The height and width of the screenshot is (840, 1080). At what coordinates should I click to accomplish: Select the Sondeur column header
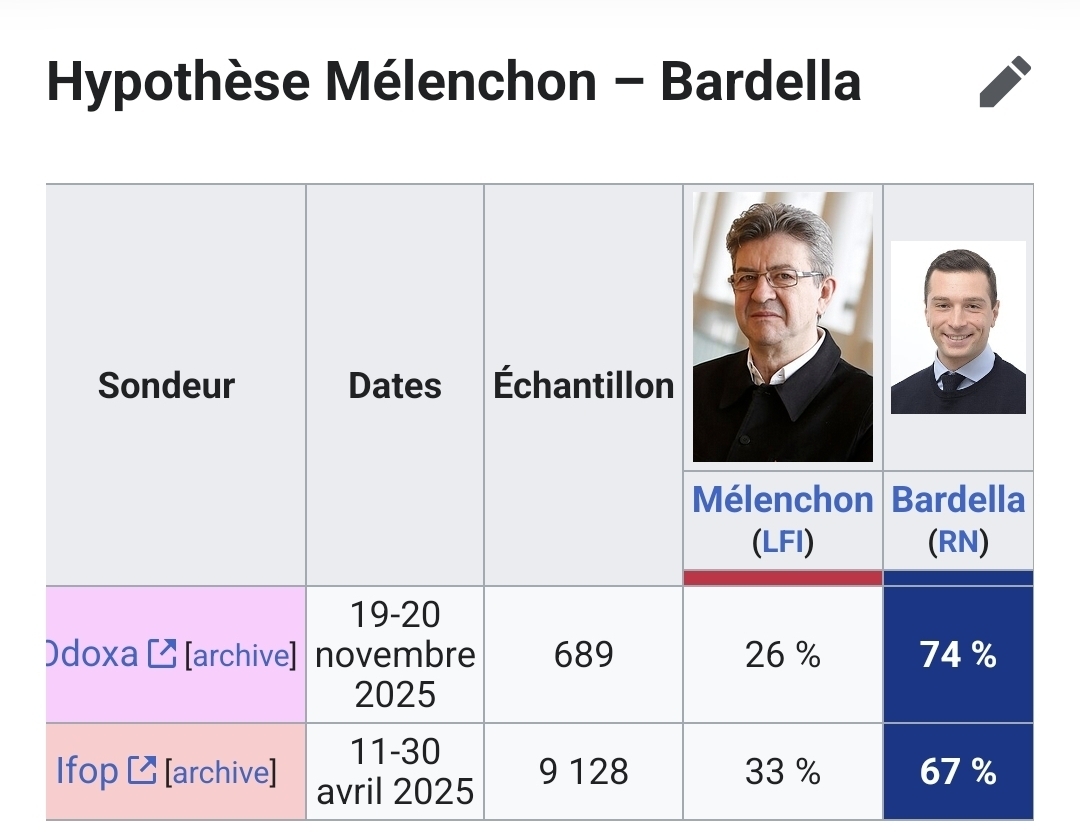pos(166,385)
